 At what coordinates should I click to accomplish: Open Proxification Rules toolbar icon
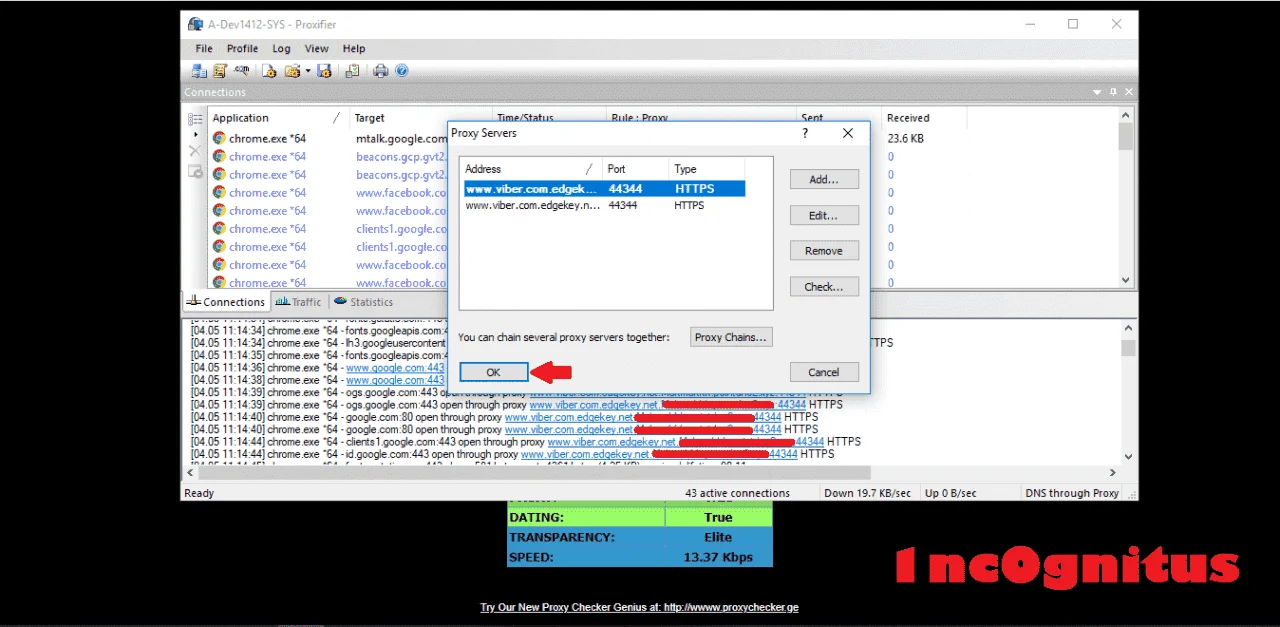[220, 71]
